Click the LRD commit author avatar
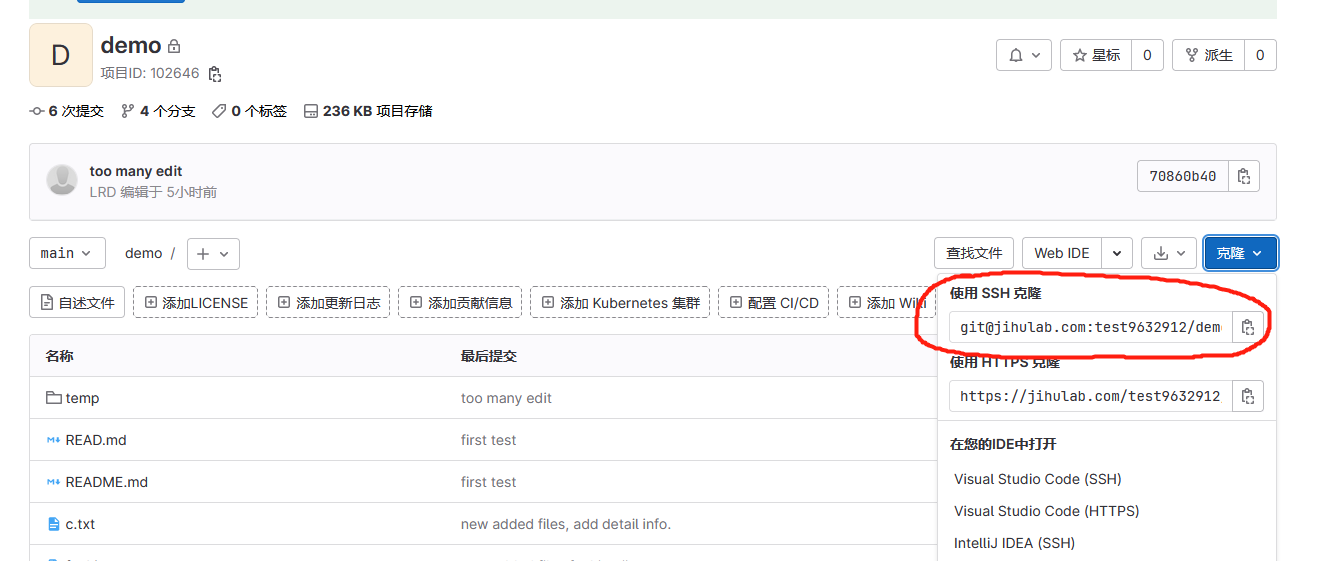The height and width of the screenshot is (561, 1322). (62, 180)
